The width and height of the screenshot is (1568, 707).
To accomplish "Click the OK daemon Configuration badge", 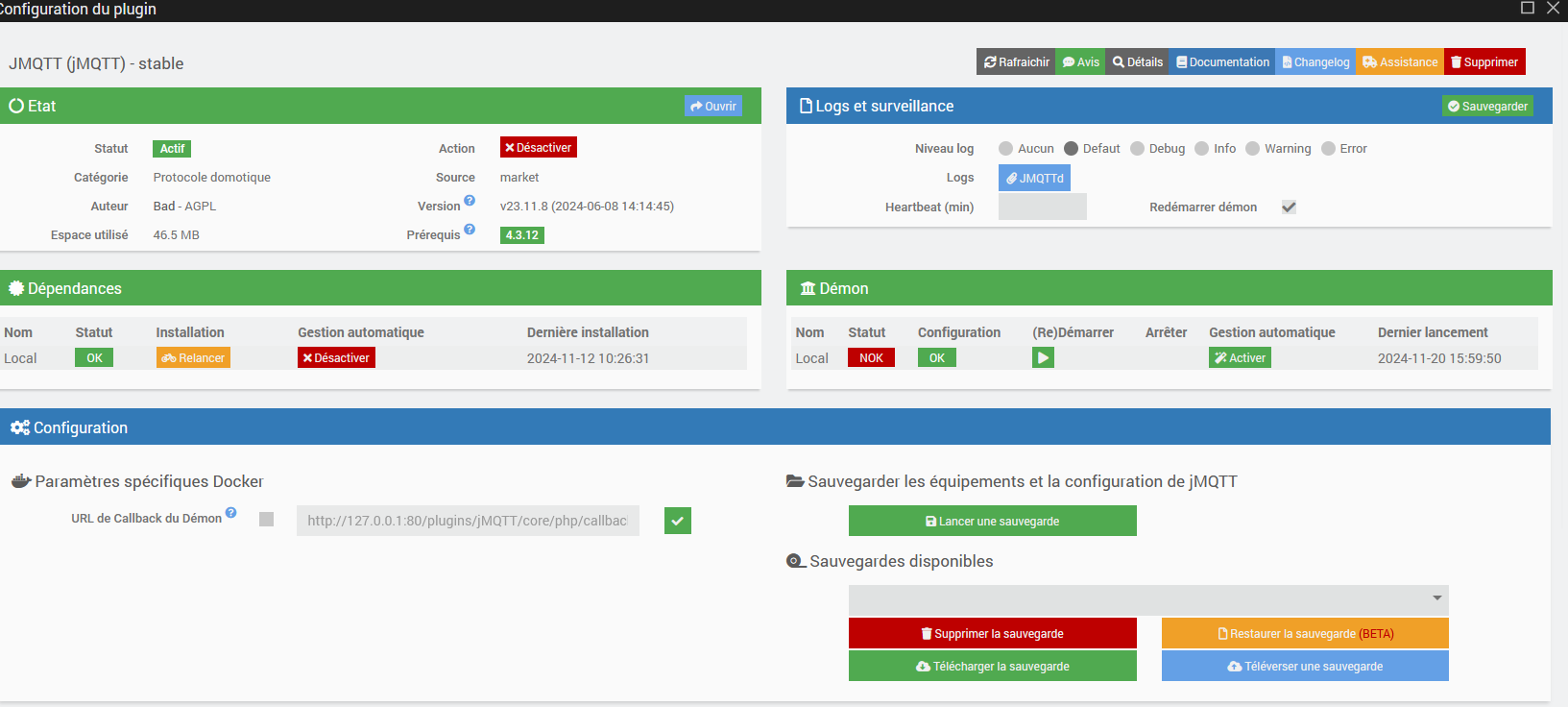I will [x=937, y=357].
